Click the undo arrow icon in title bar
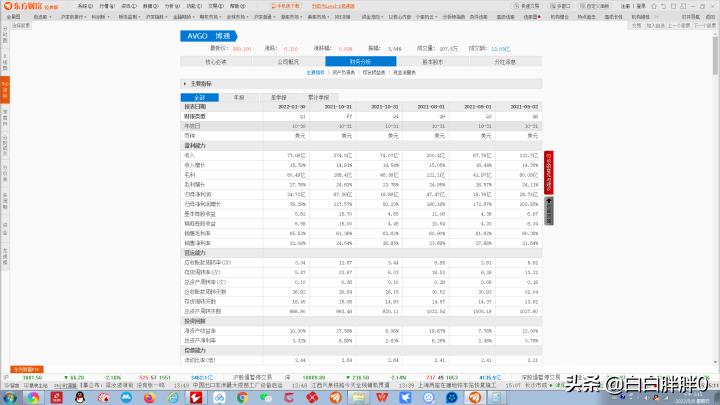Screen dimensions: 720x405 [x=664, y=6]
